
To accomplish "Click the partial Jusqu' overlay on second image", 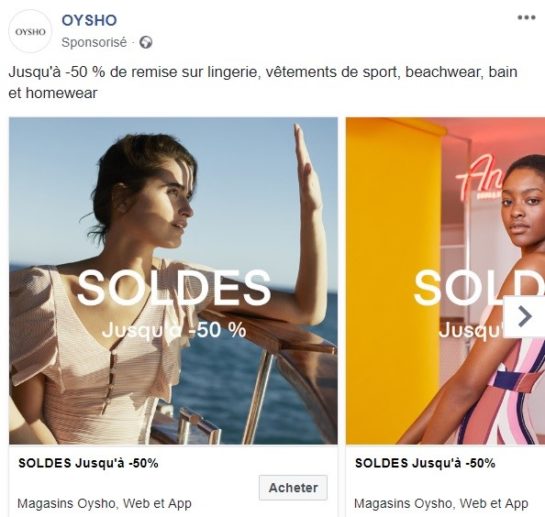I will [x=471, y=330].
